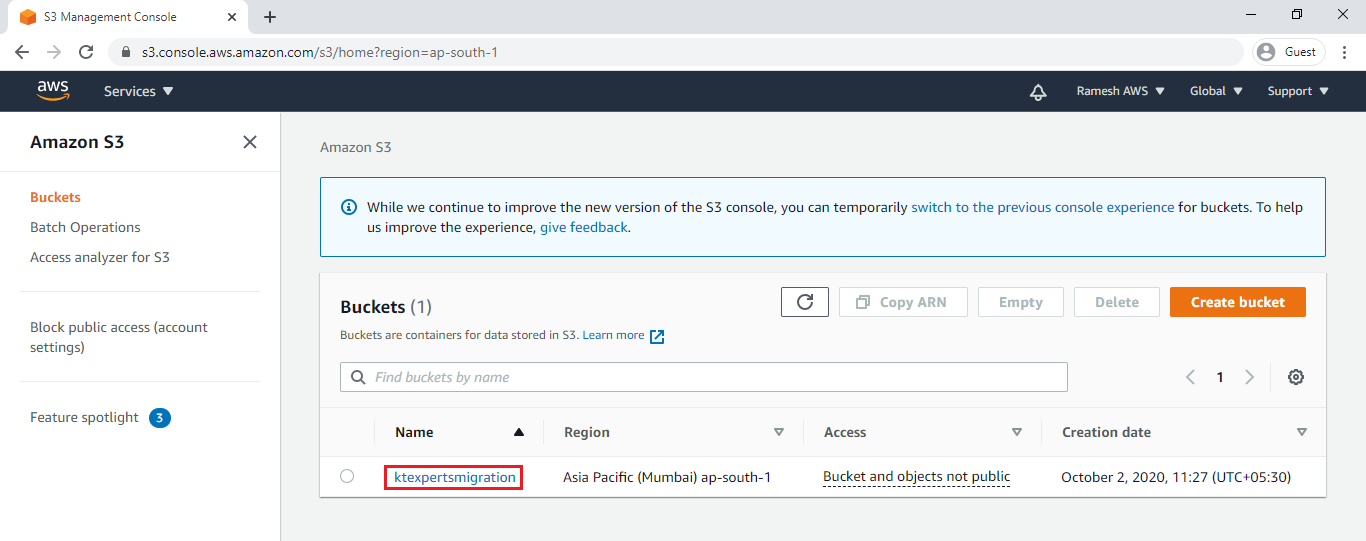1366x541 pixels.
Task: Click the give feedback link
Action: [584, 227]
